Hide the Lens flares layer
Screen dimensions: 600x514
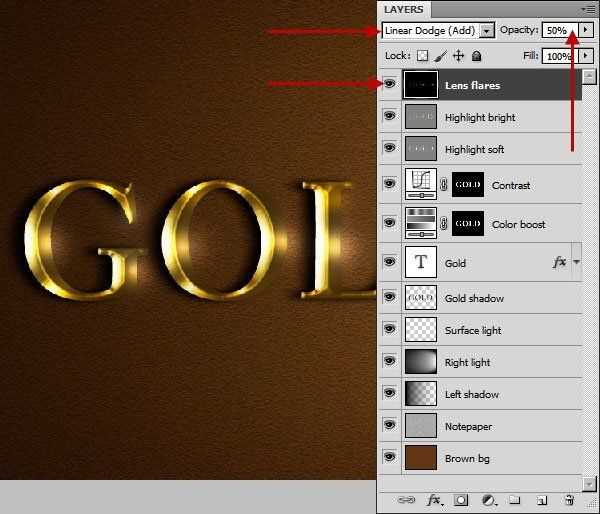pyautogui.click(x=390, y=84)
